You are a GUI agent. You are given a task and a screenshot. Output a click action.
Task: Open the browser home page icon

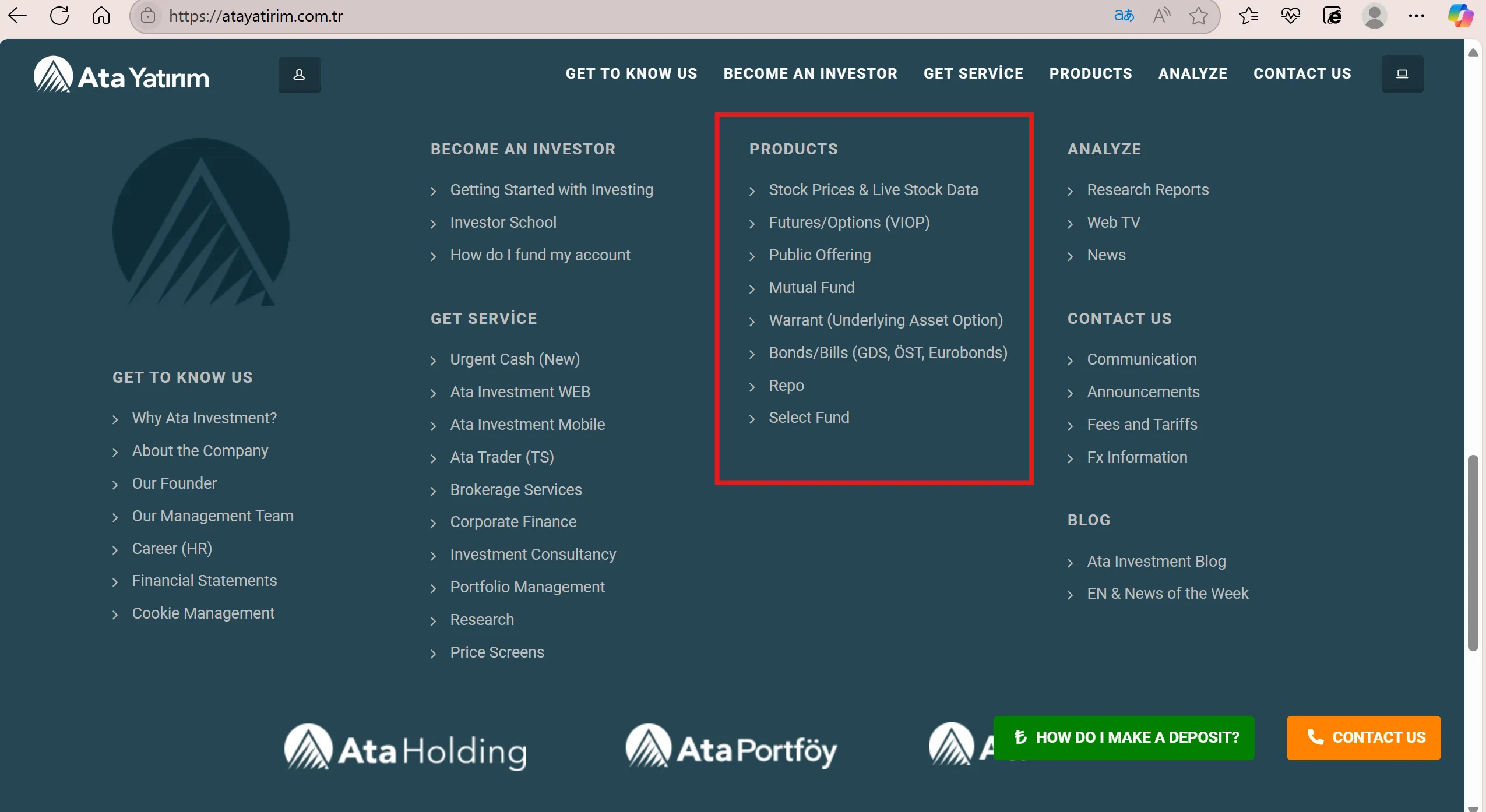click(x=101, y=16)
